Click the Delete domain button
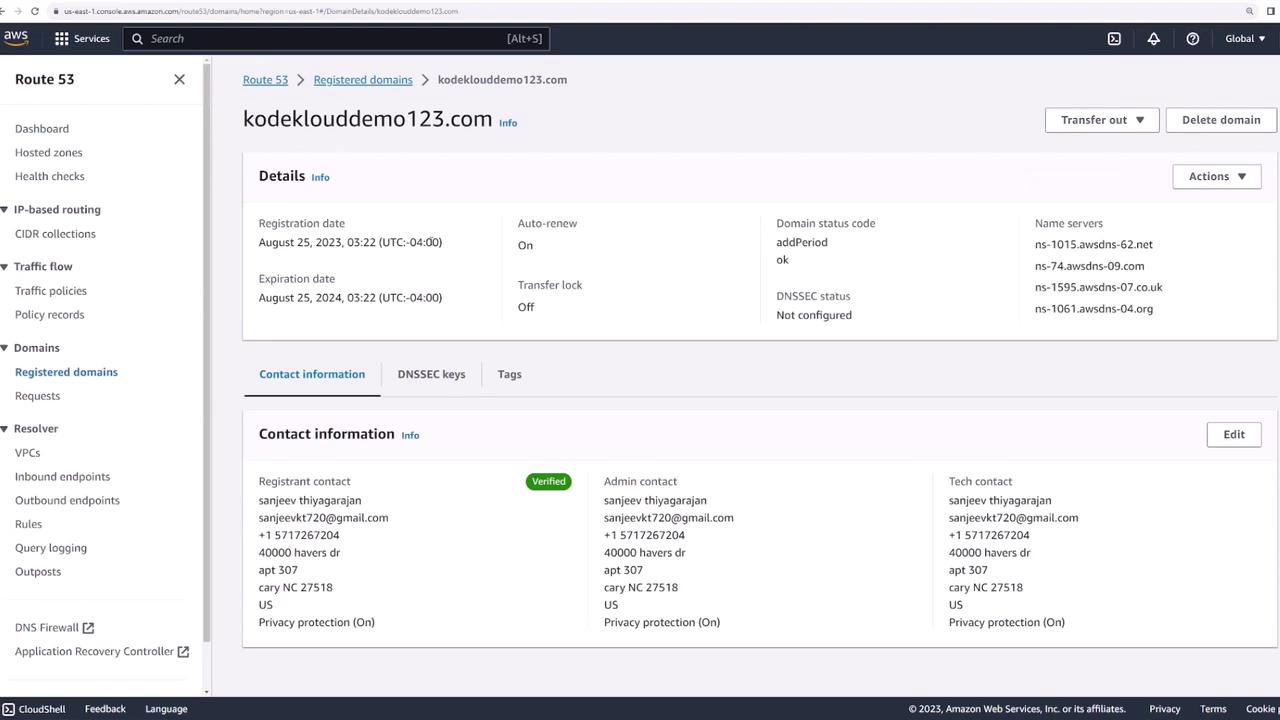 tap(1220, 120)
